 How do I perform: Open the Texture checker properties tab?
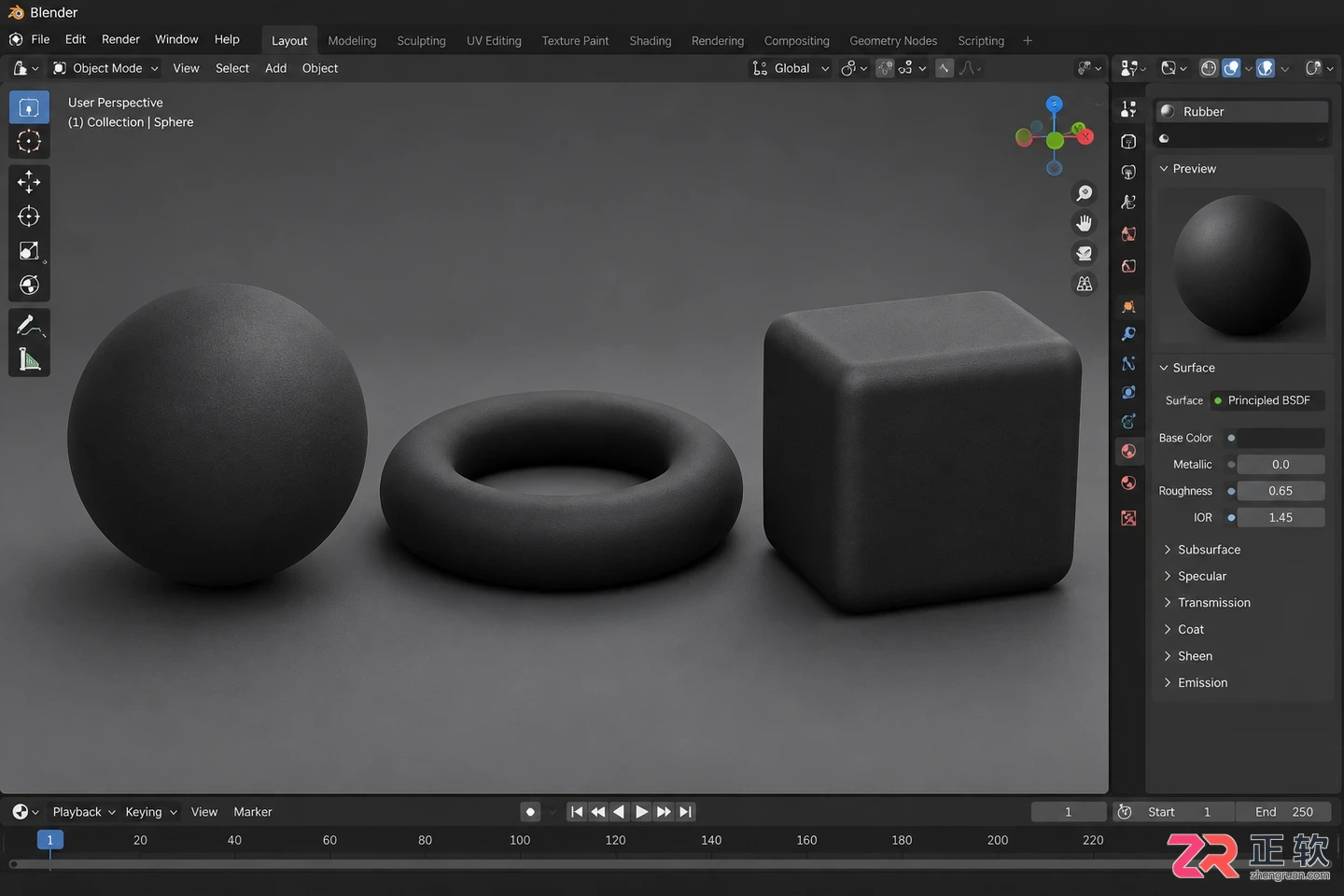[x=1129, y=518]
